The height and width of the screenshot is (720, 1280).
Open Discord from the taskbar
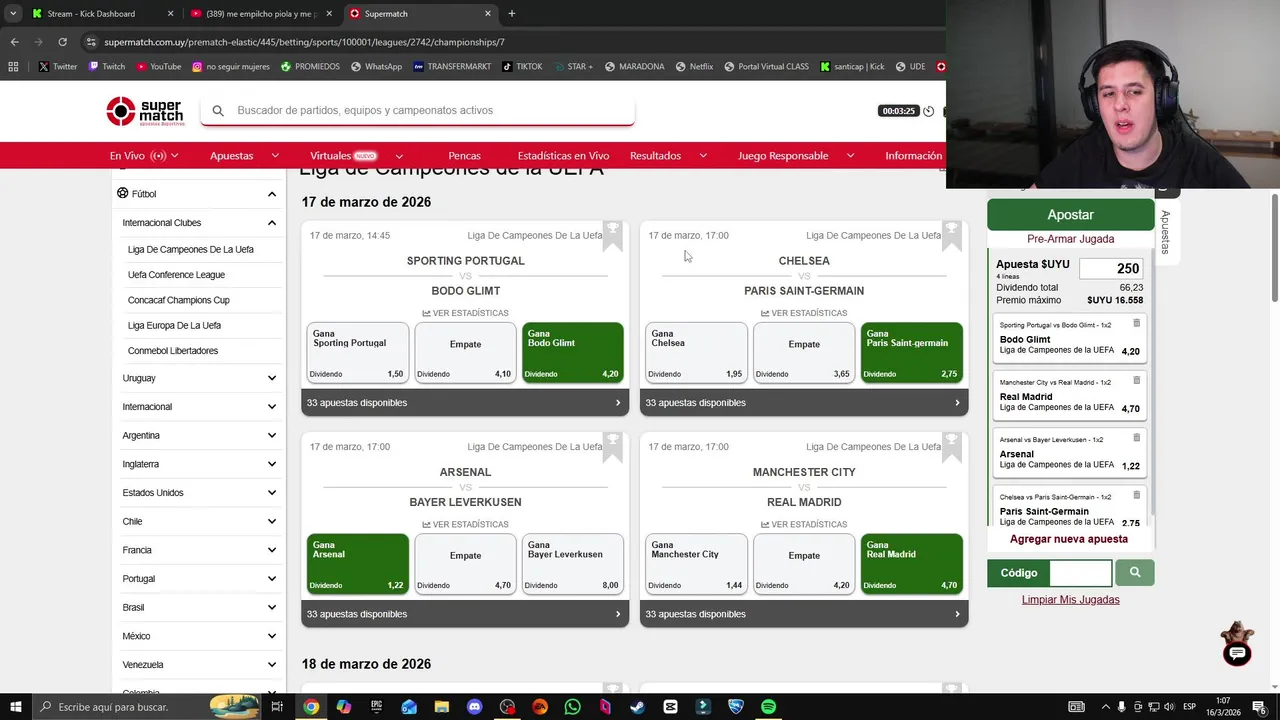474,707
